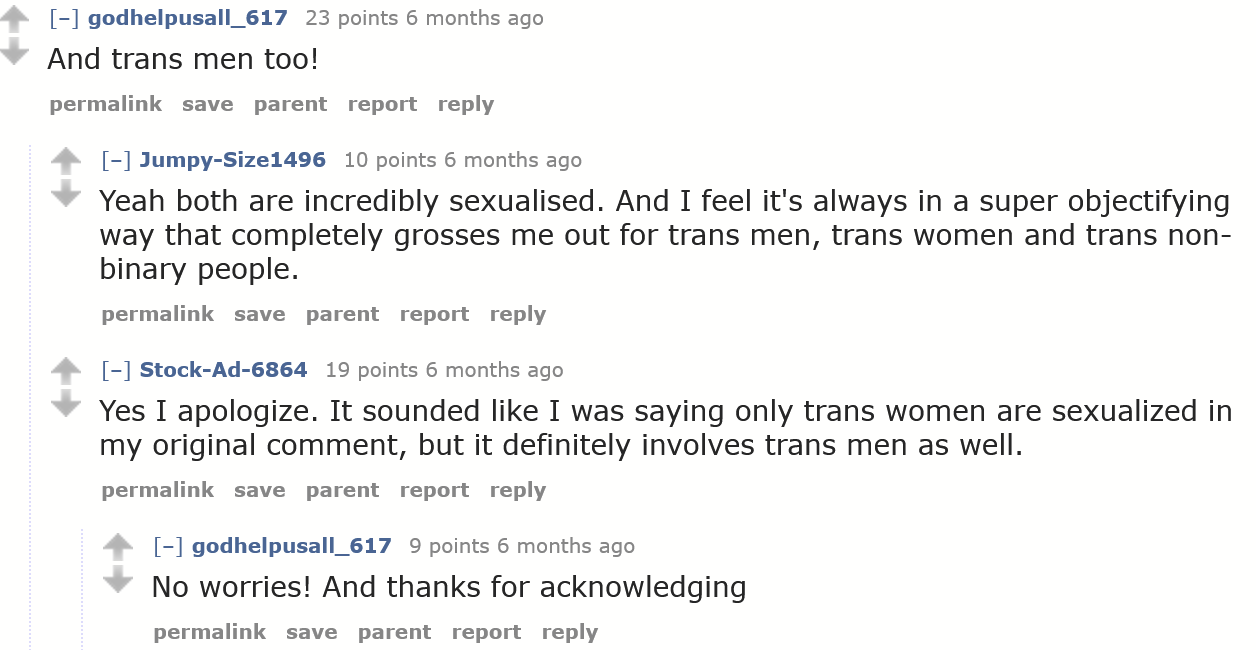
Task: Downvote the "No worries!" comment
Action: [118, 578]
